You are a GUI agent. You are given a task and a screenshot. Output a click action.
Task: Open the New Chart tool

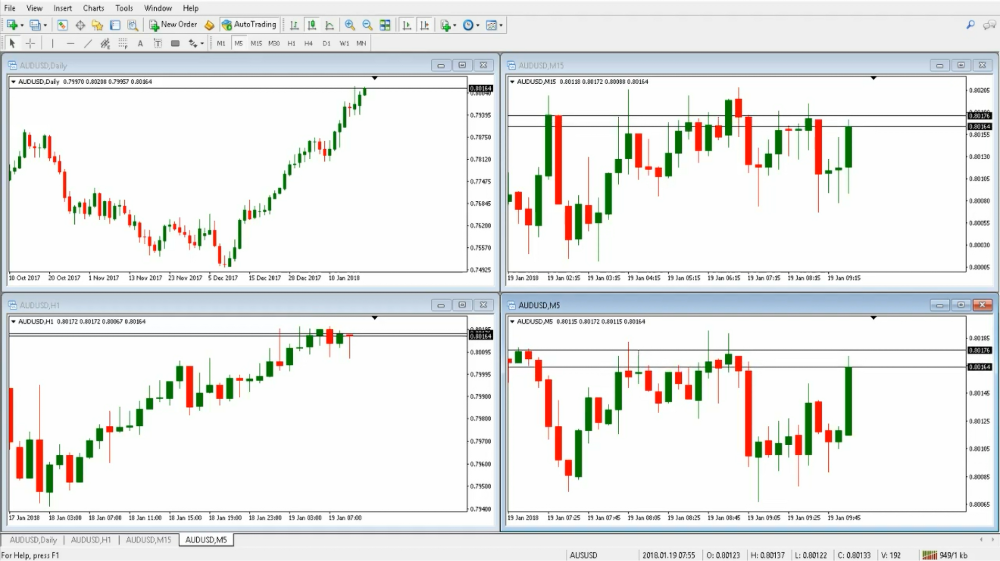click(12, 25)
